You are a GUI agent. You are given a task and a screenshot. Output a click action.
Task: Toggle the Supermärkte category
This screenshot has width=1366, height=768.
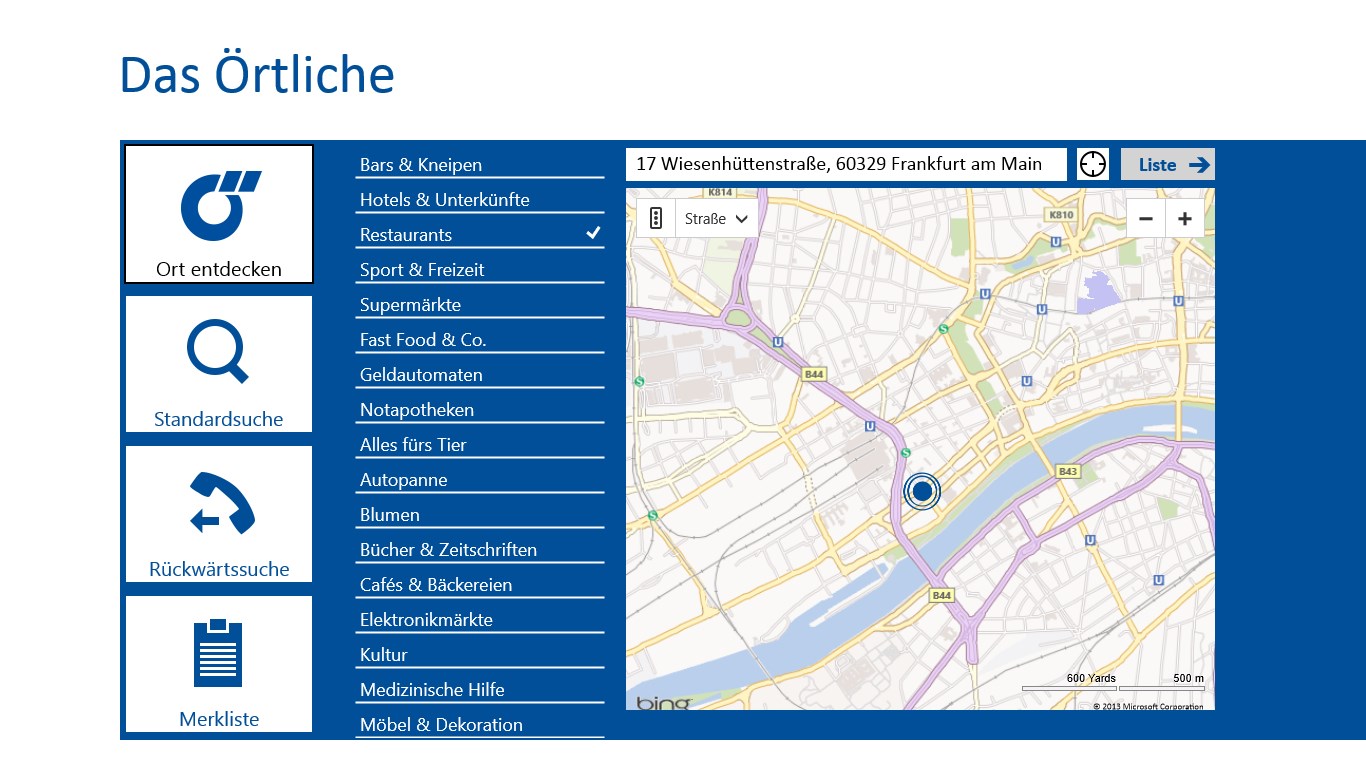(x=480, y=305)
